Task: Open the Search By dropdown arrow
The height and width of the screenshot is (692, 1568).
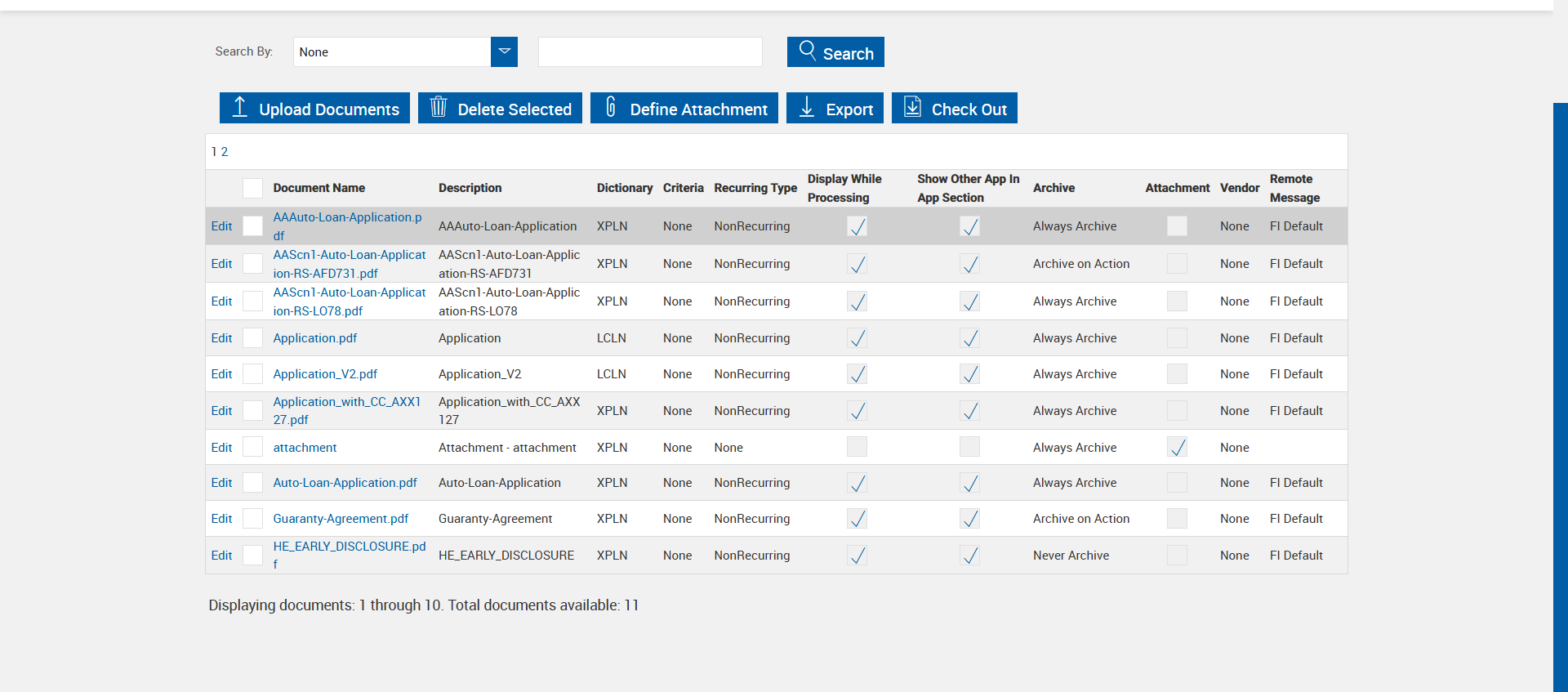Action: click(504, 51)
